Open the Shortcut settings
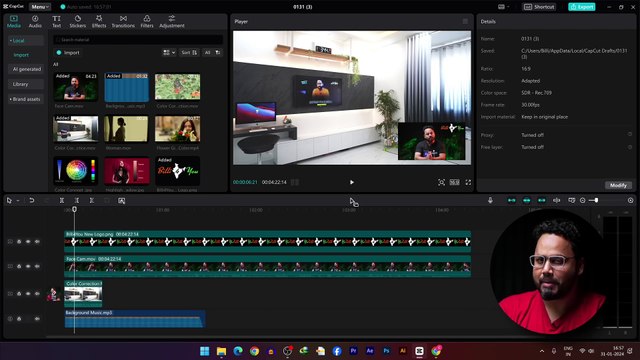This screenshot has width=640, height=360. (x=539, y=7)
